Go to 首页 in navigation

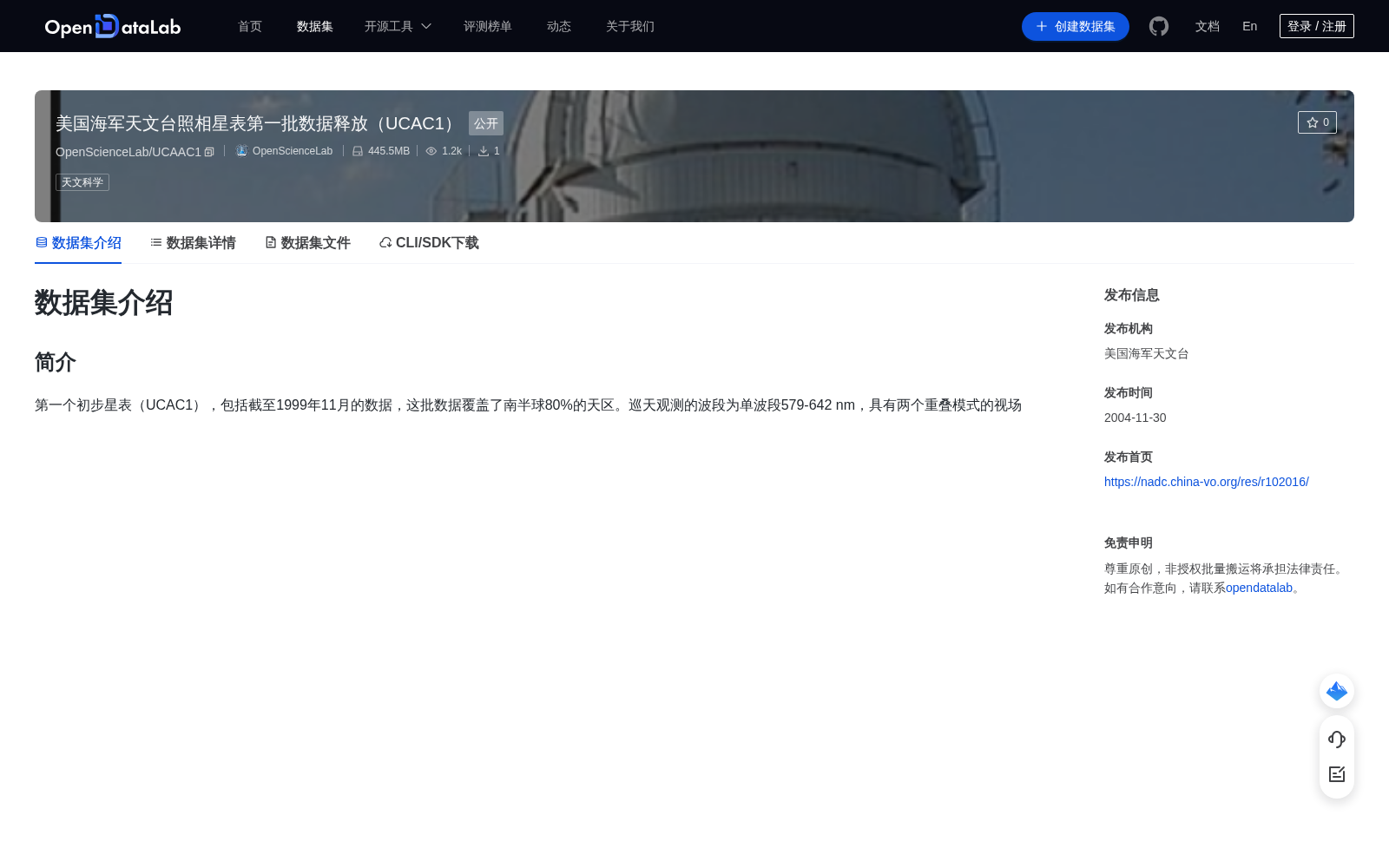click(250, 26)
